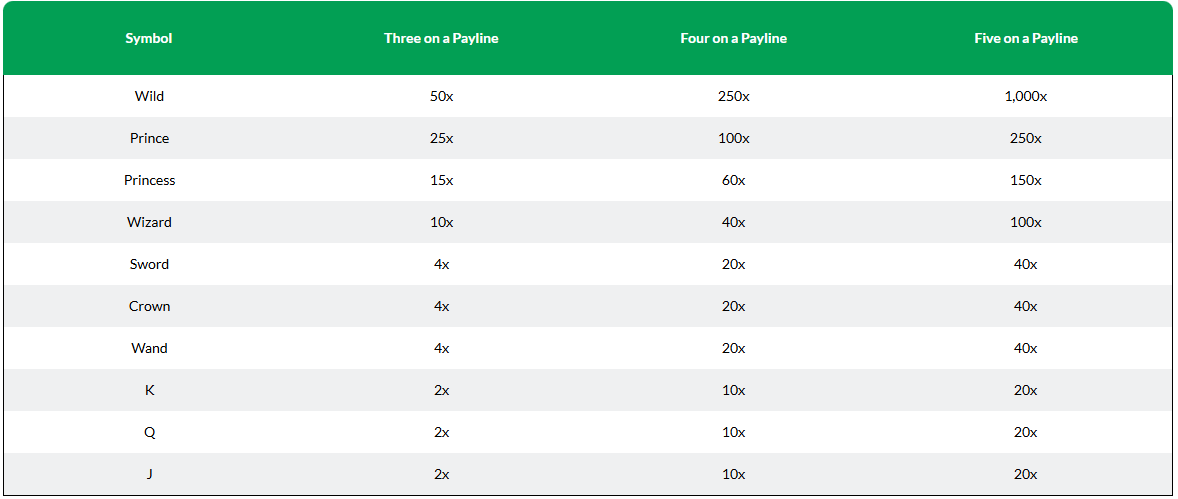The height and width of the screenshot is (499, 1178).
Task: Click the 50x Wild three-payline cell
Action: click(x=441, y=96)
